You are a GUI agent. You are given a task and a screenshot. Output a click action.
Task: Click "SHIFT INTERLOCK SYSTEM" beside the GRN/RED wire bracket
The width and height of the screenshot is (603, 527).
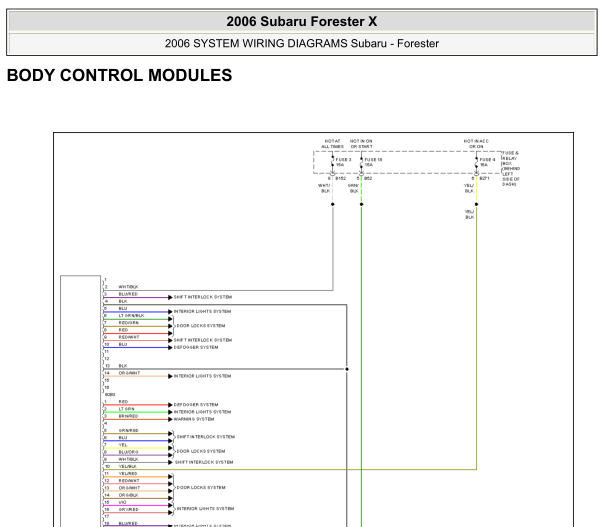click(206, 437)
